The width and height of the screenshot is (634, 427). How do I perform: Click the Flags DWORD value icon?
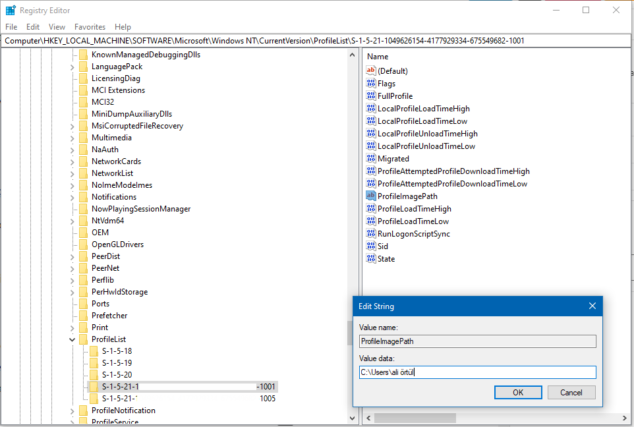pos(371,83)
